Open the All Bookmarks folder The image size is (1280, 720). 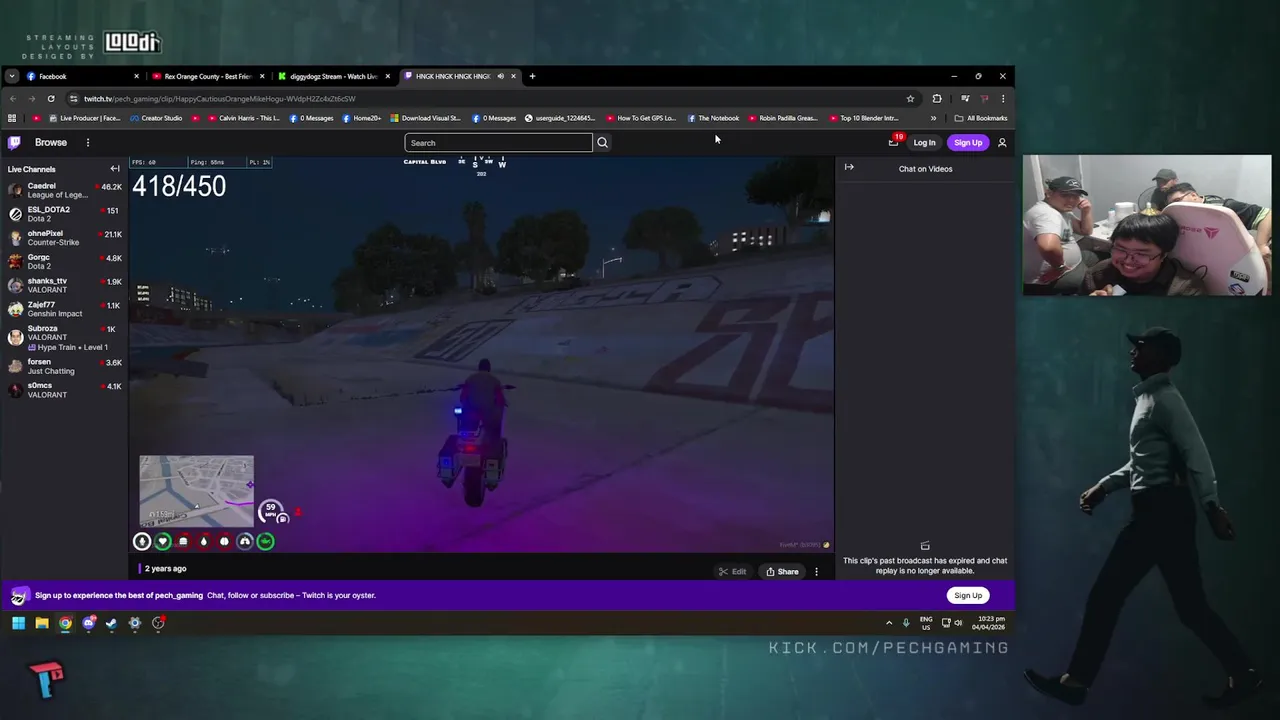tap(981, 118)
